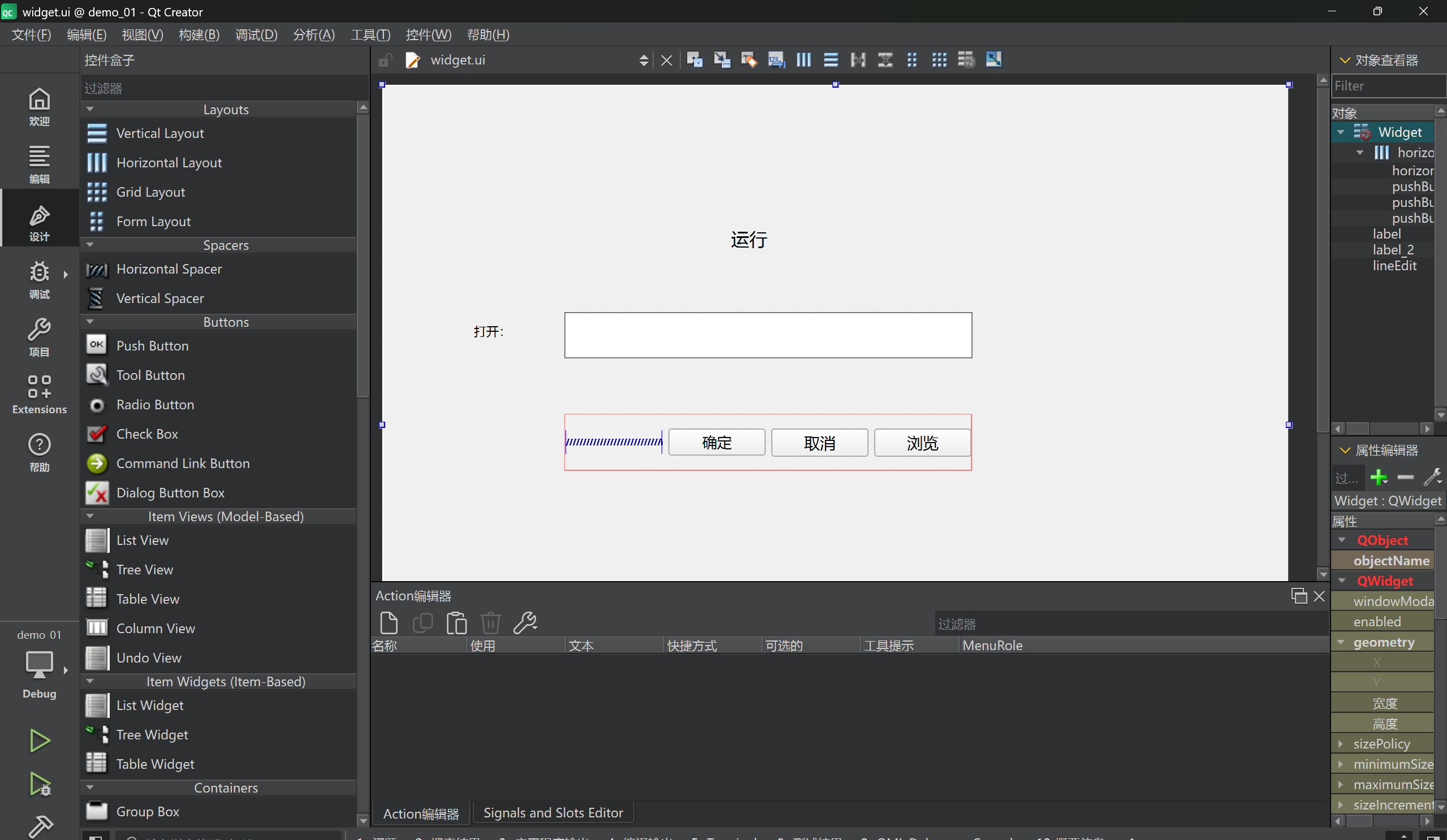Select Radio Button widget in widget box

[x=155, y=405]
